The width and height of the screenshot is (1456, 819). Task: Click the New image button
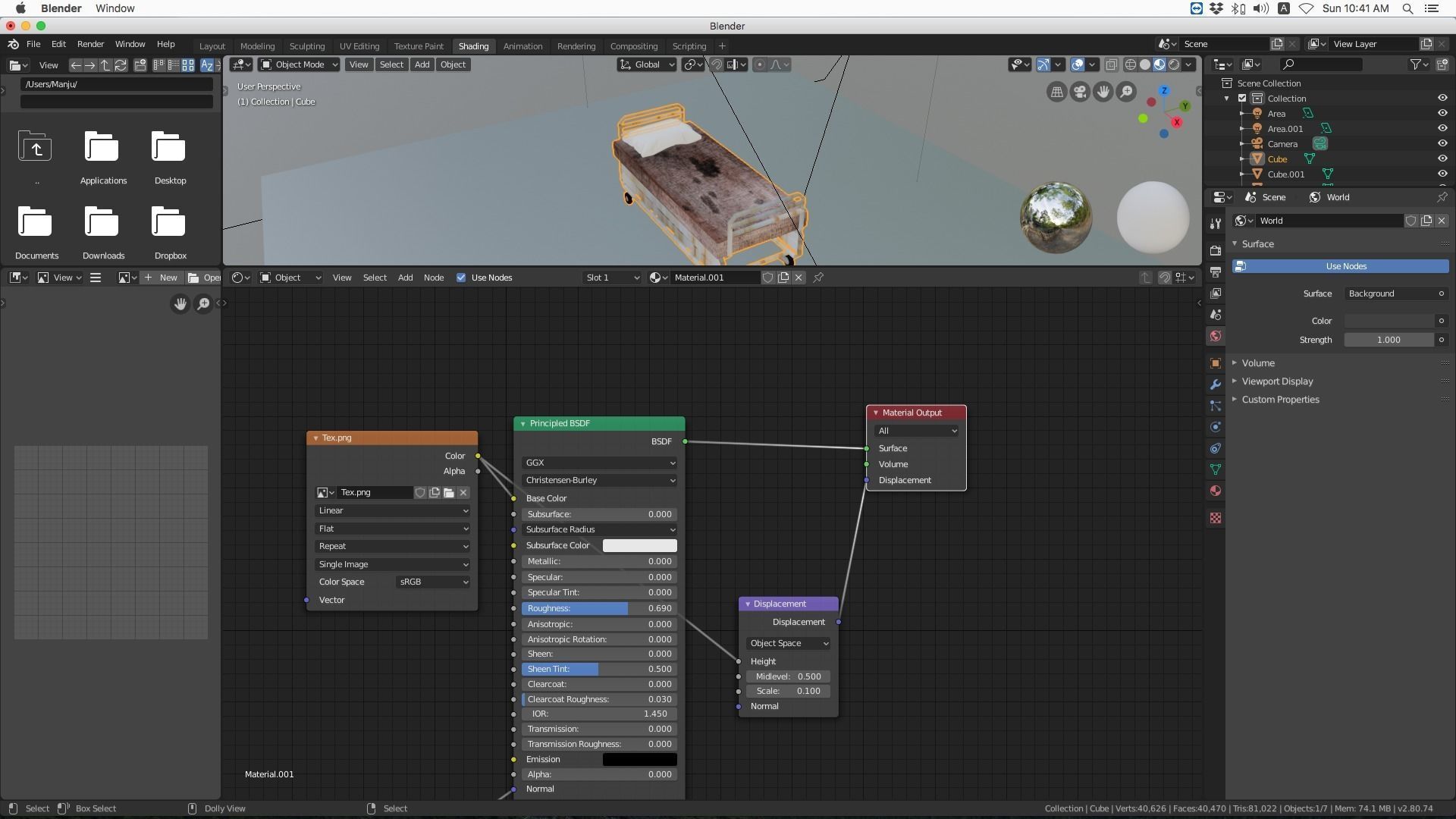[161, 278]
